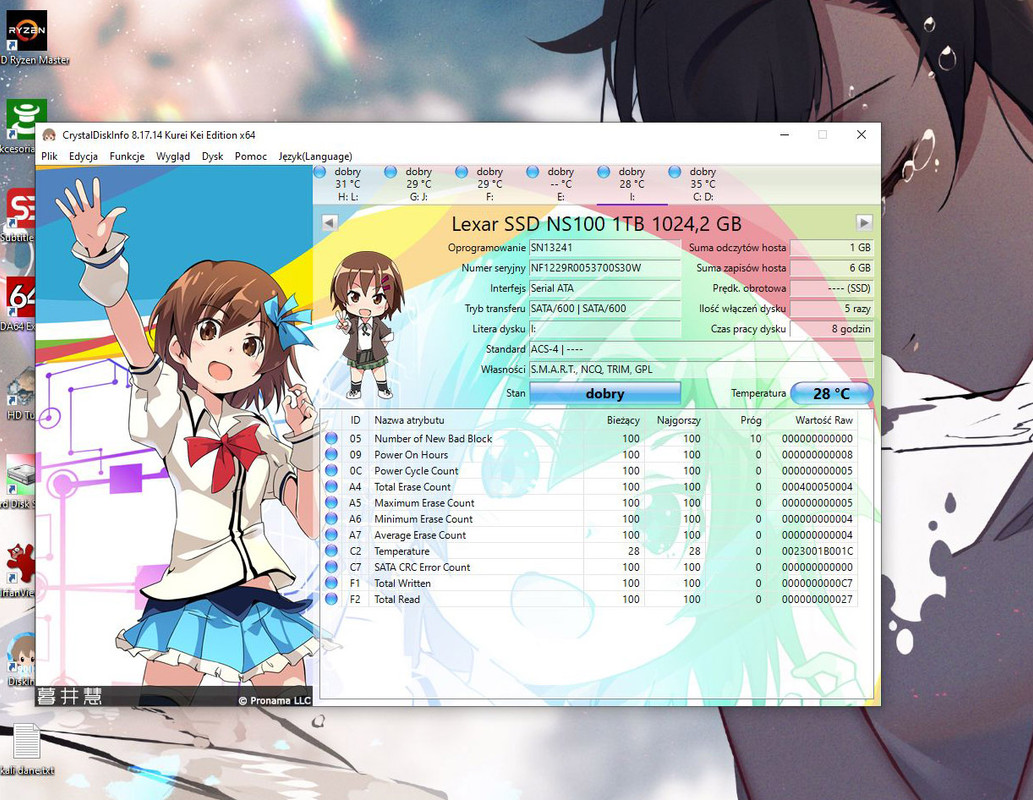This screenshot has height=800, width=1033.
Task: Open Ryzen Master desktop shortcut
Action: [26, 38]
